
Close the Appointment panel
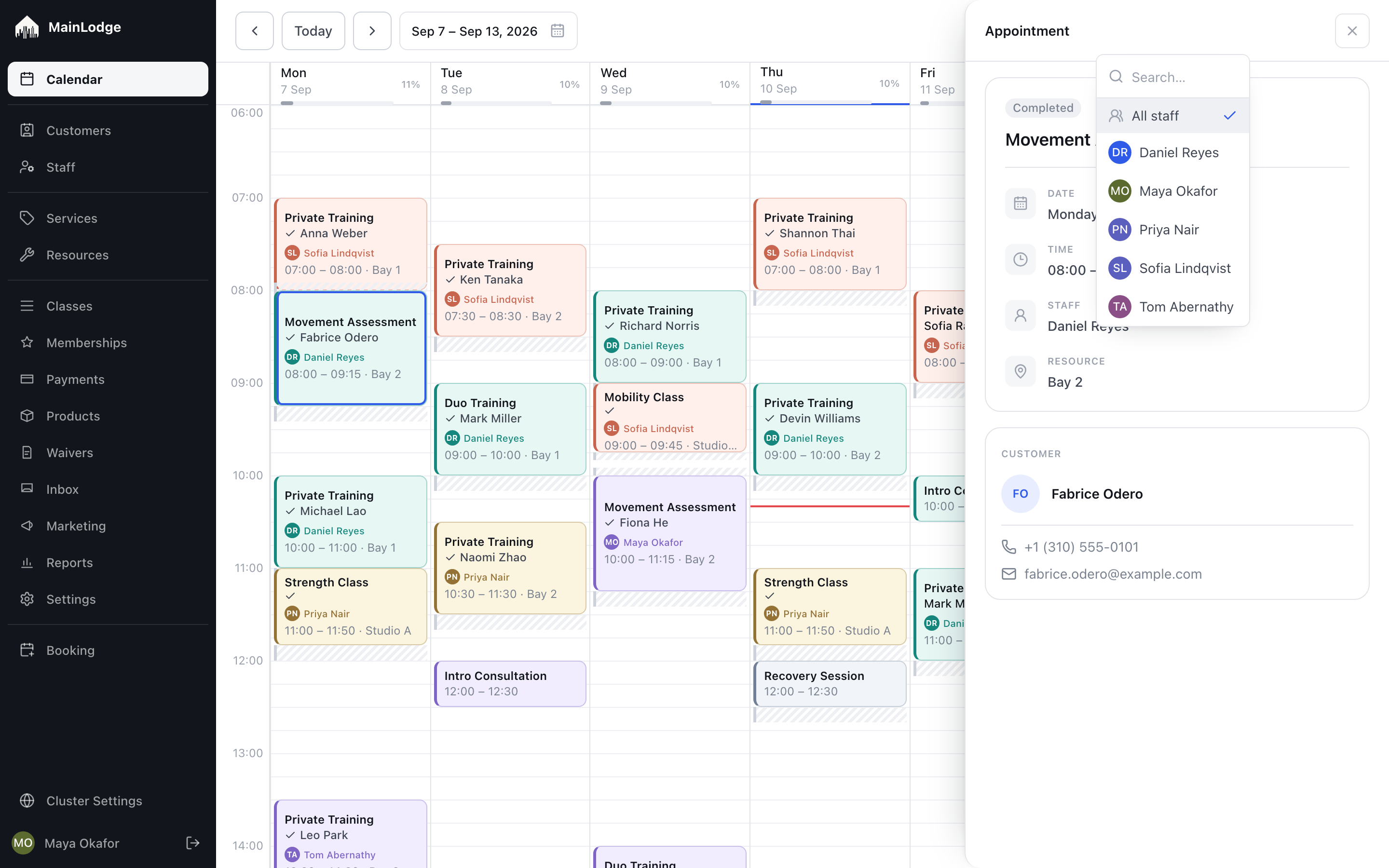(1352, 31)
